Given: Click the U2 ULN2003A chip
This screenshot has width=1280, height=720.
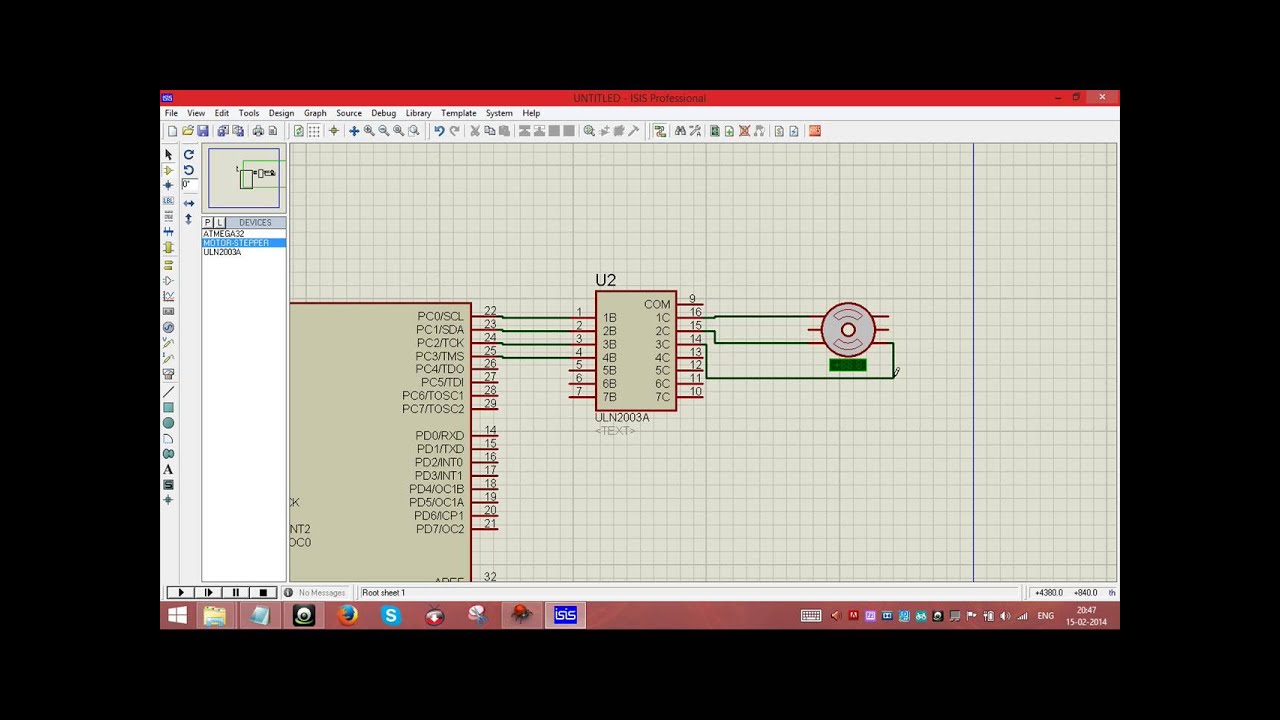Looking at the screenshot, I should coord(636,351).
